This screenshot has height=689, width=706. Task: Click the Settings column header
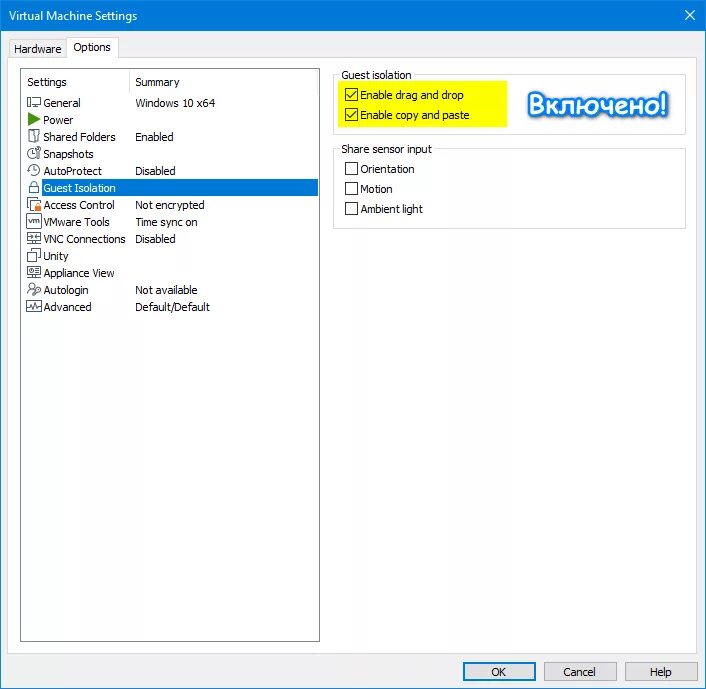47,82
